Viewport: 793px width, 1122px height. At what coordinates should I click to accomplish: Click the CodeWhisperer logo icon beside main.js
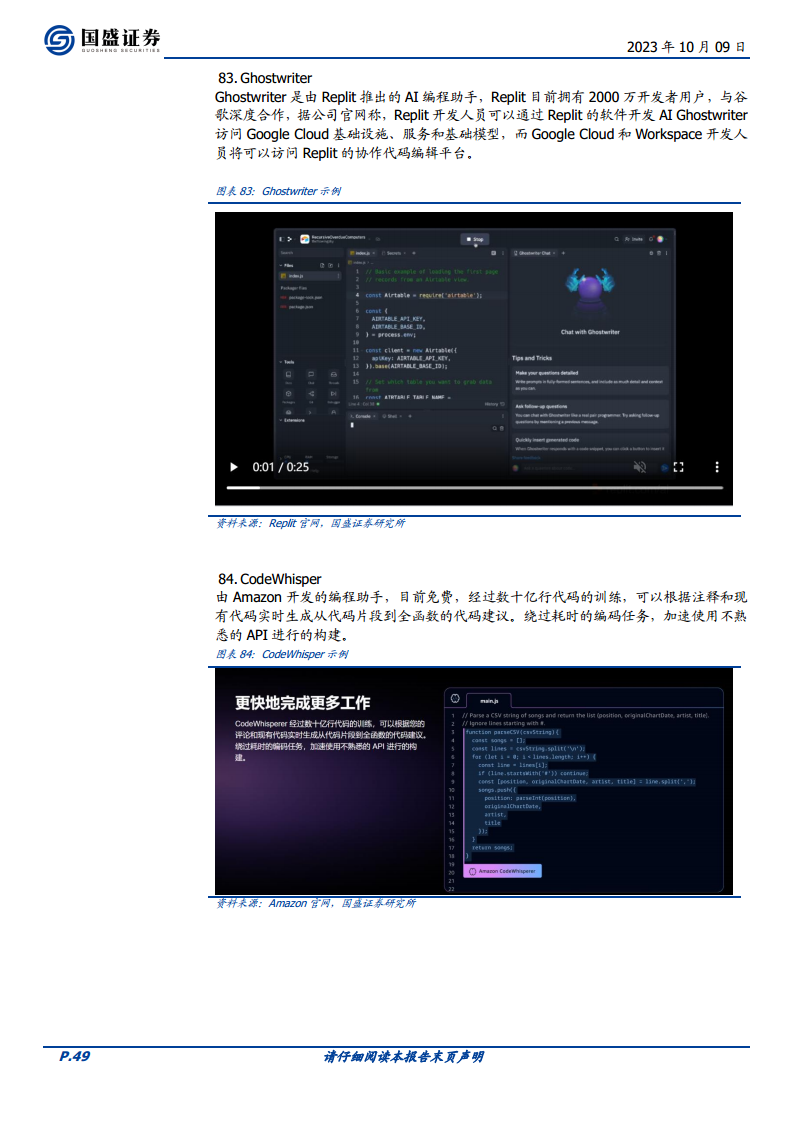(455, 698)
